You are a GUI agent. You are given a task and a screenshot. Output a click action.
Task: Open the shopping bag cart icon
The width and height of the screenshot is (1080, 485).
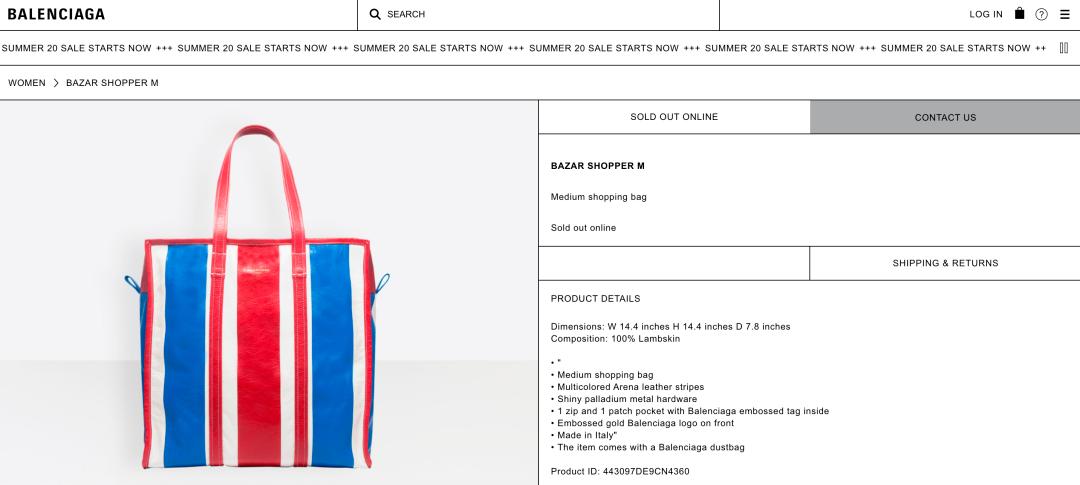pos(1019,14)
